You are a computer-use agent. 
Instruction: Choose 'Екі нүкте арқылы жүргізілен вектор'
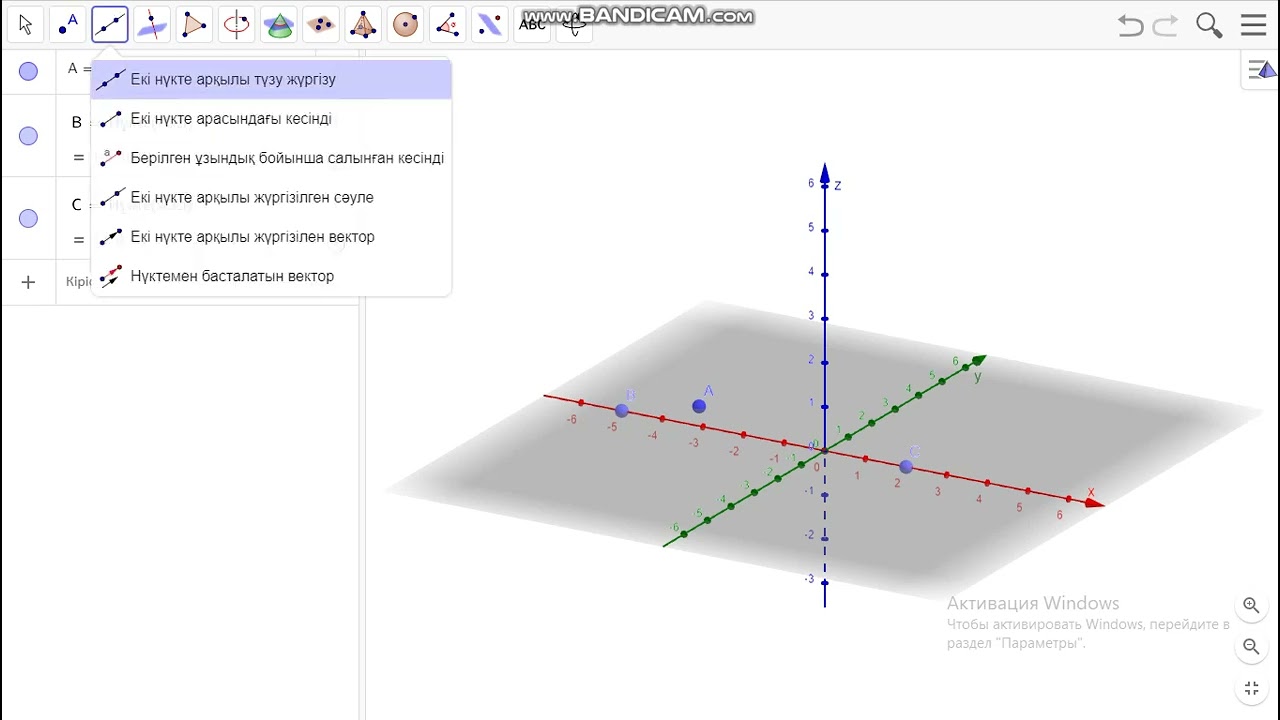point(271,237)
